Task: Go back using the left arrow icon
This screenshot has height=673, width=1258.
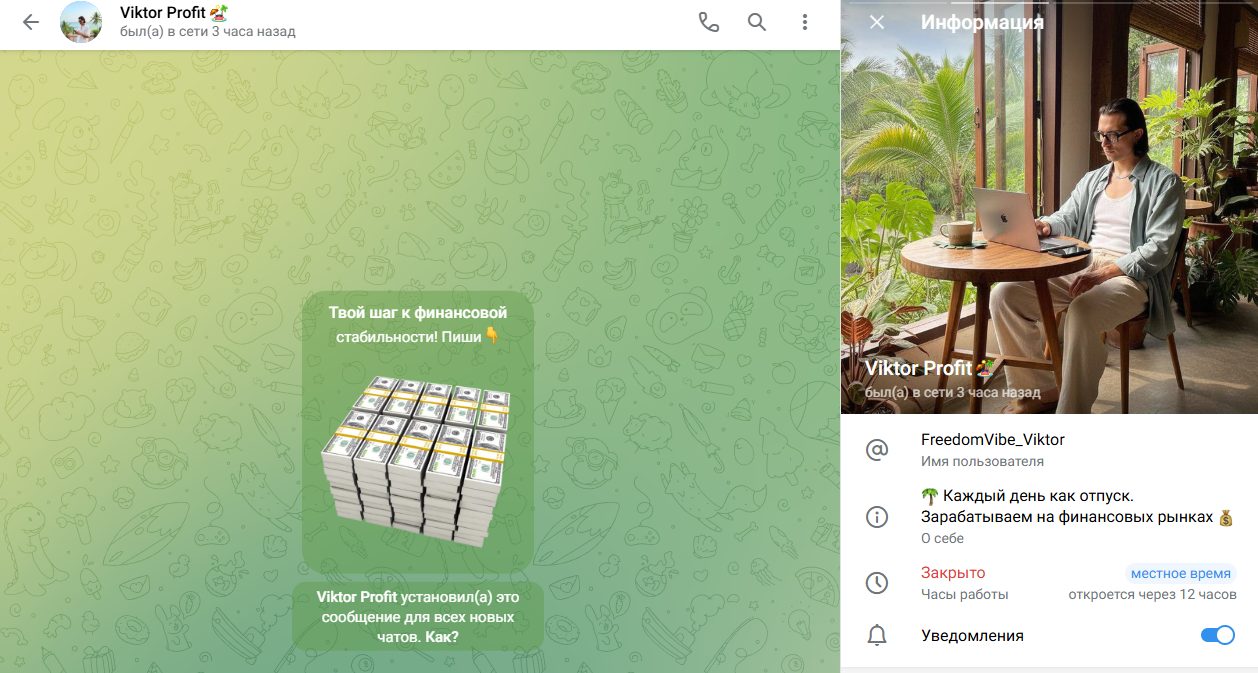Action: point(31,22)
